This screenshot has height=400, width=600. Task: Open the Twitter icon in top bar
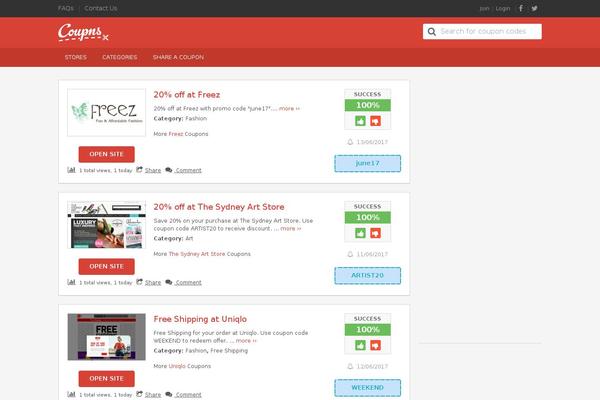pos(534,8)
